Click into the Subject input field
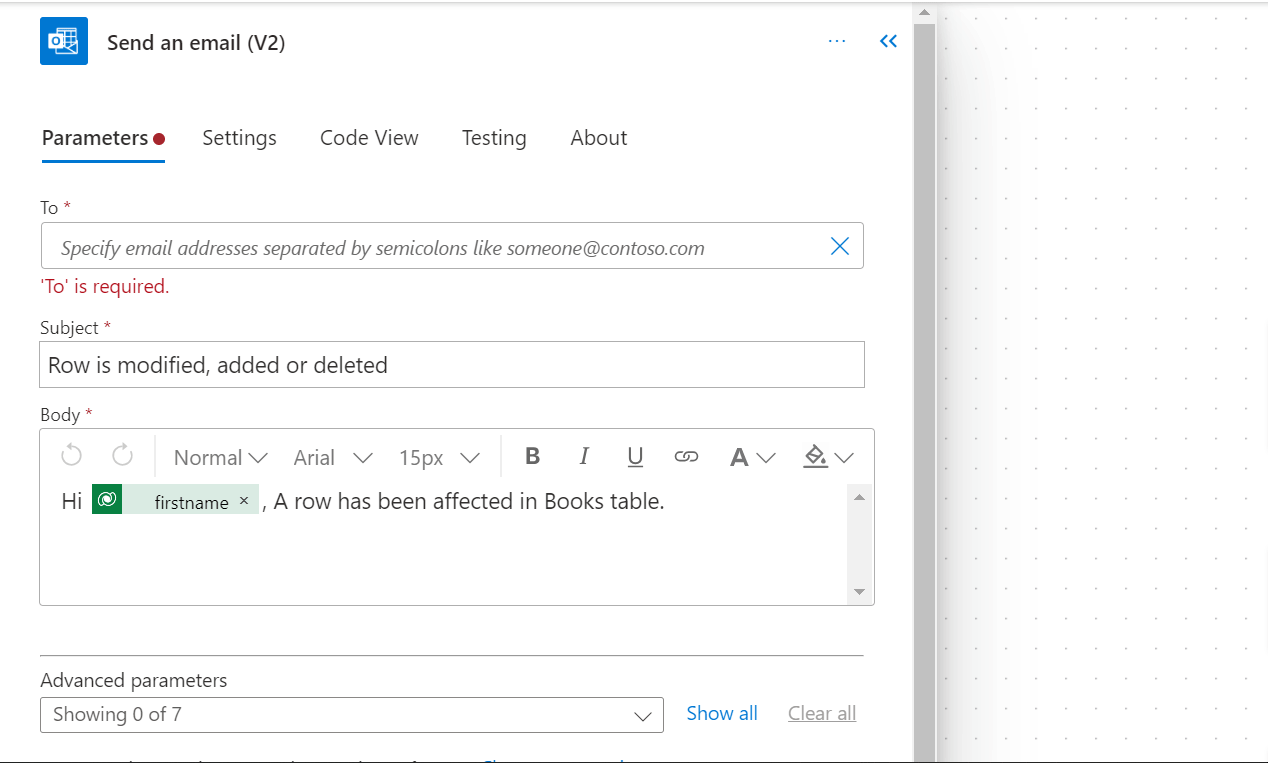 pyautogui.click(x=452, y=365)
